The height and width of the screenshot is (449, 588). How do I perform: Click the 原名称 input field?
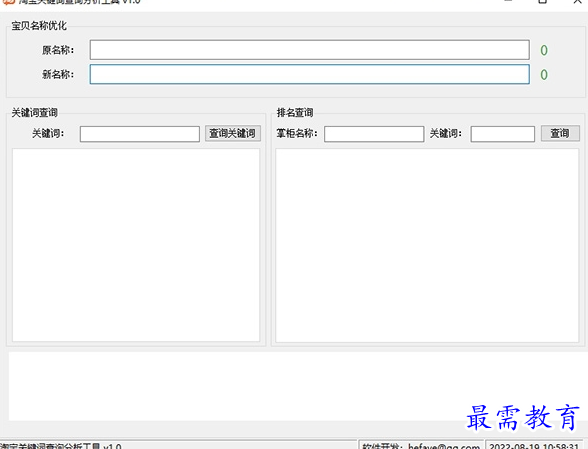(309, 50)
